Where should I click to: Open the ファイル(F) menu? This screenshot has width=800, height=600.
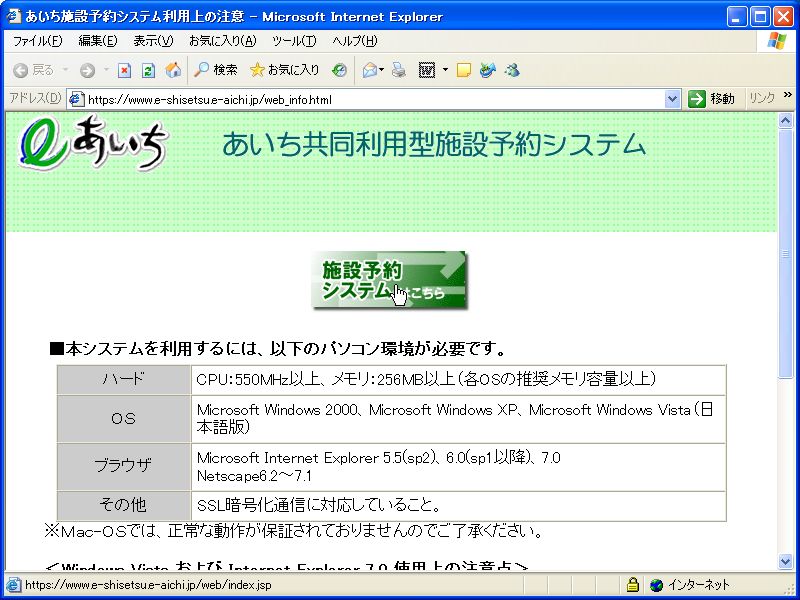tap(36, 41)
